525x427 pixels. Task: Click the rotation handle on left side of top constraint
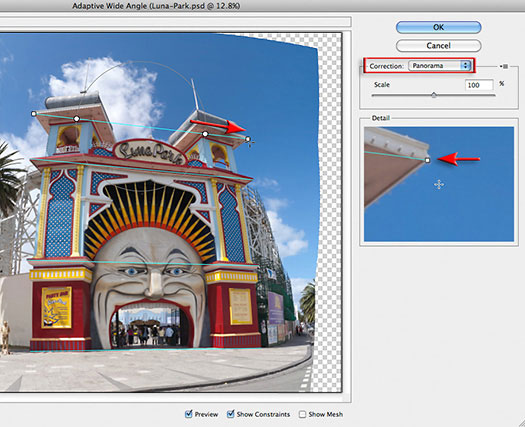[x=76, y=119]
